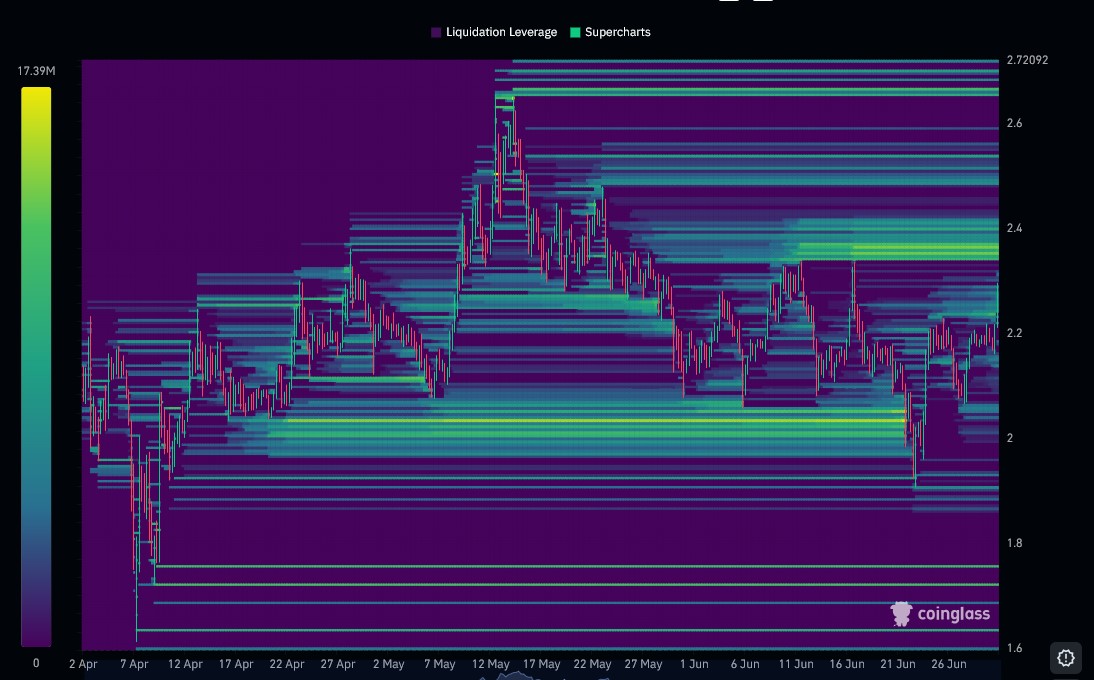Screen dimensions: 1094x680
Task: Click the 17.39M maximum scale value
Action: (x=36, y=71)
